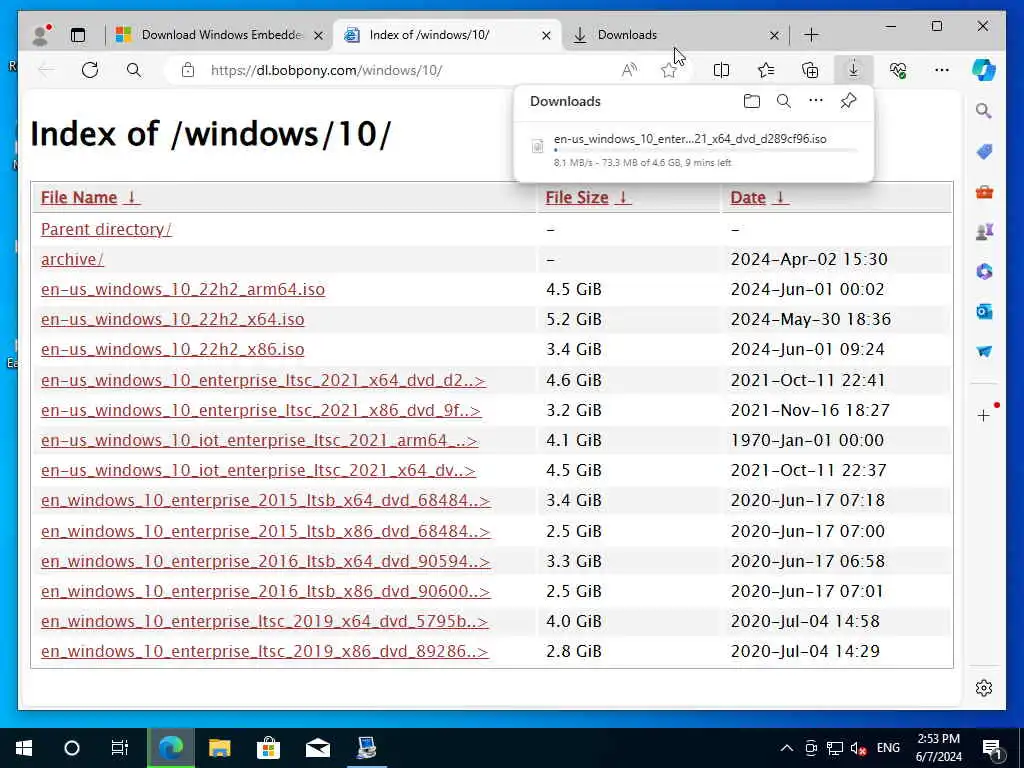Download enterprise 2016 ltsb x64 link
1024x768 pixels.
pos(265,561)
